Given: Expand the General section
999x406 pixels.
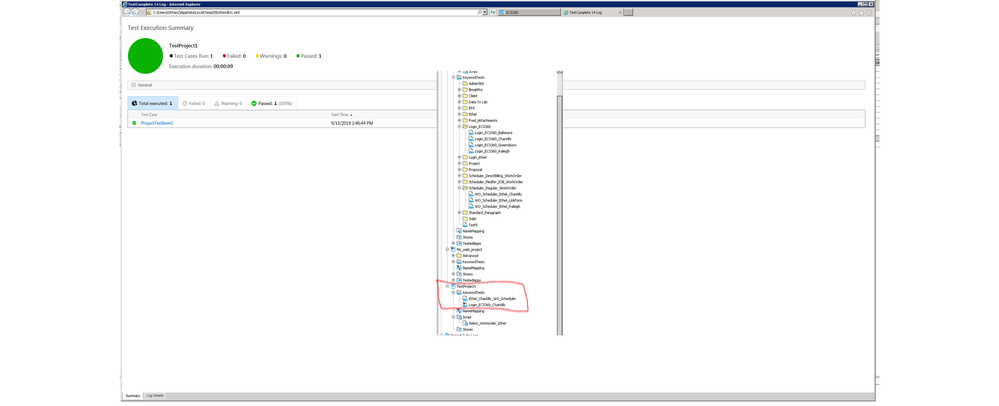Looking at the screenshot, I should [134, 85].
